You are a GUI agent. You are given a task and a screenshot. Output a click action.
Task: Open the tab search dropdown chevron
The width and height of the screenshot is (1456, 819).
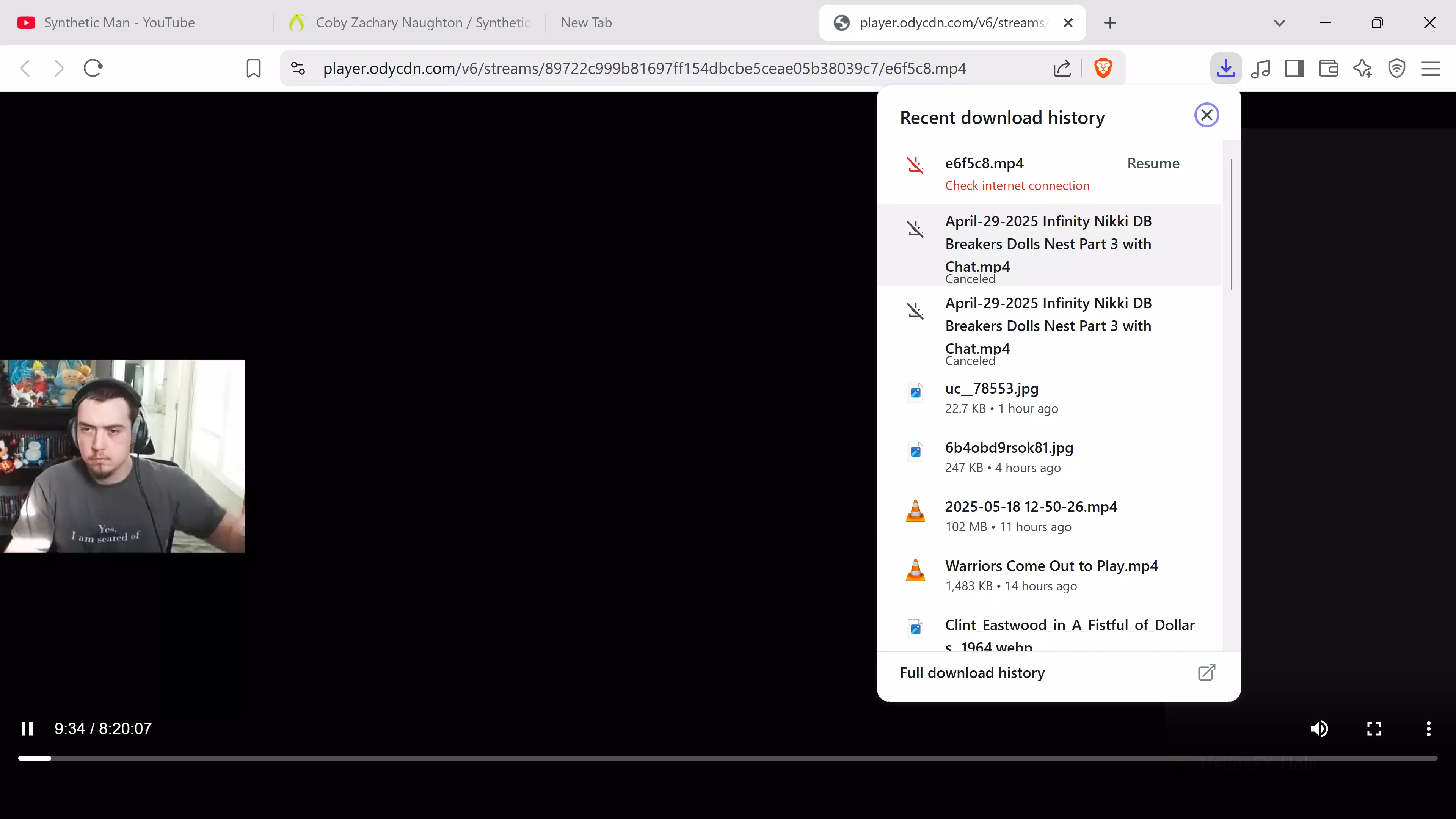1280,23
